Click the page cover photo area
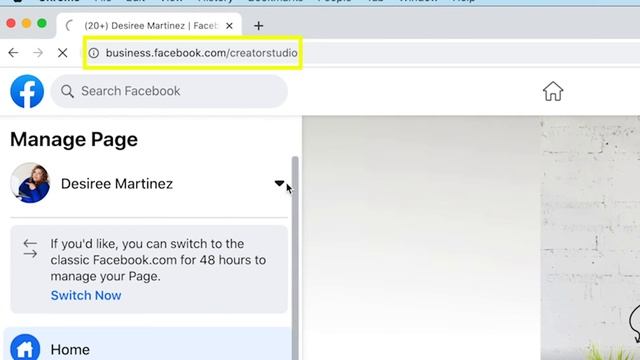The width and height of the screenshot is (640, 360). (471, 238)
